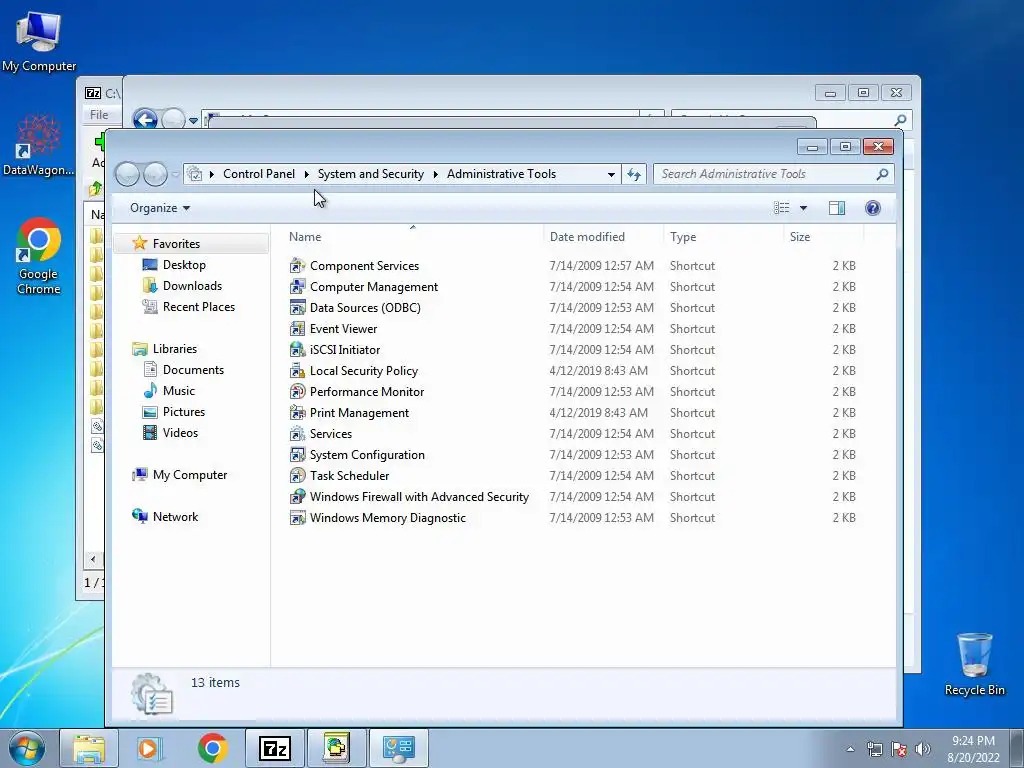Open Recent Places in navigation pane

[x=199, y=306]
